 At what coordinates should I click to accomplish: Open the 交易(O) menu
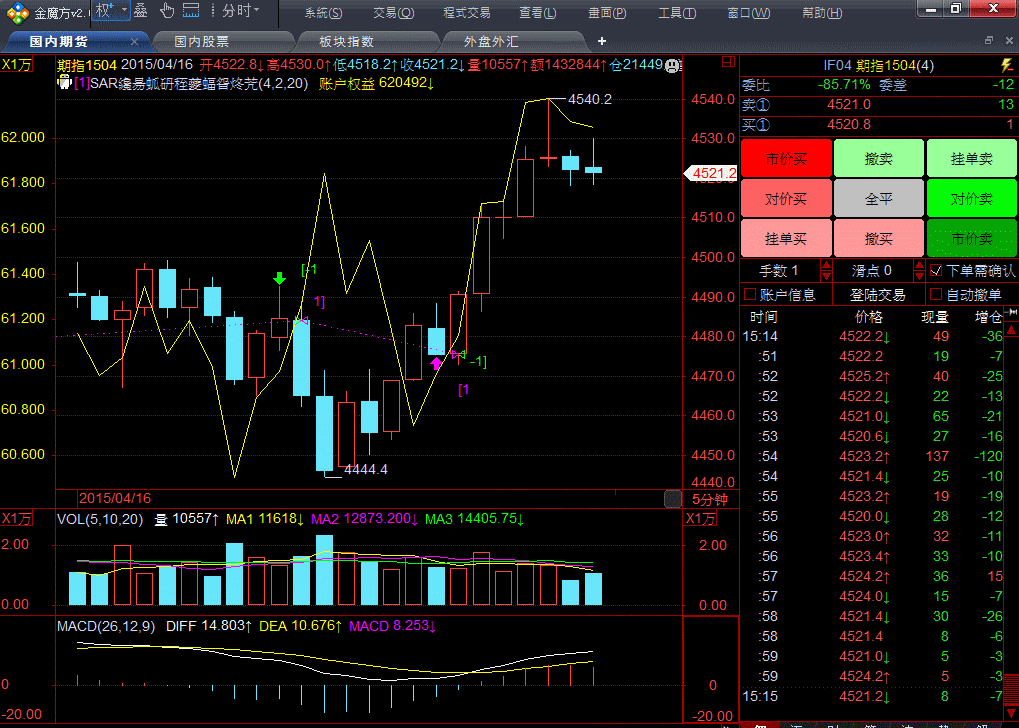click(x=393, y=12)
